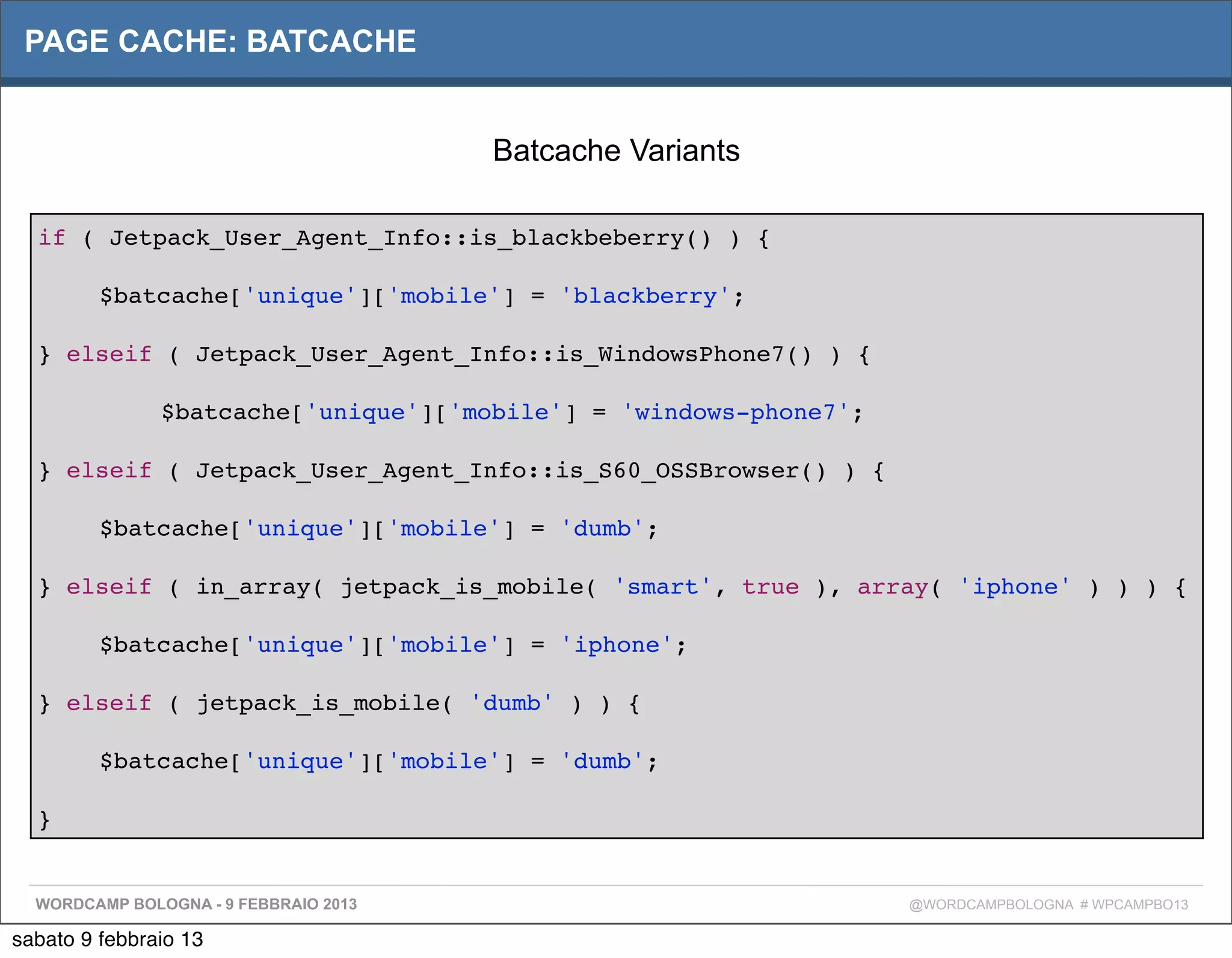Click the 'smart' string argument
Screen dimensions: 1232x958
662,586
